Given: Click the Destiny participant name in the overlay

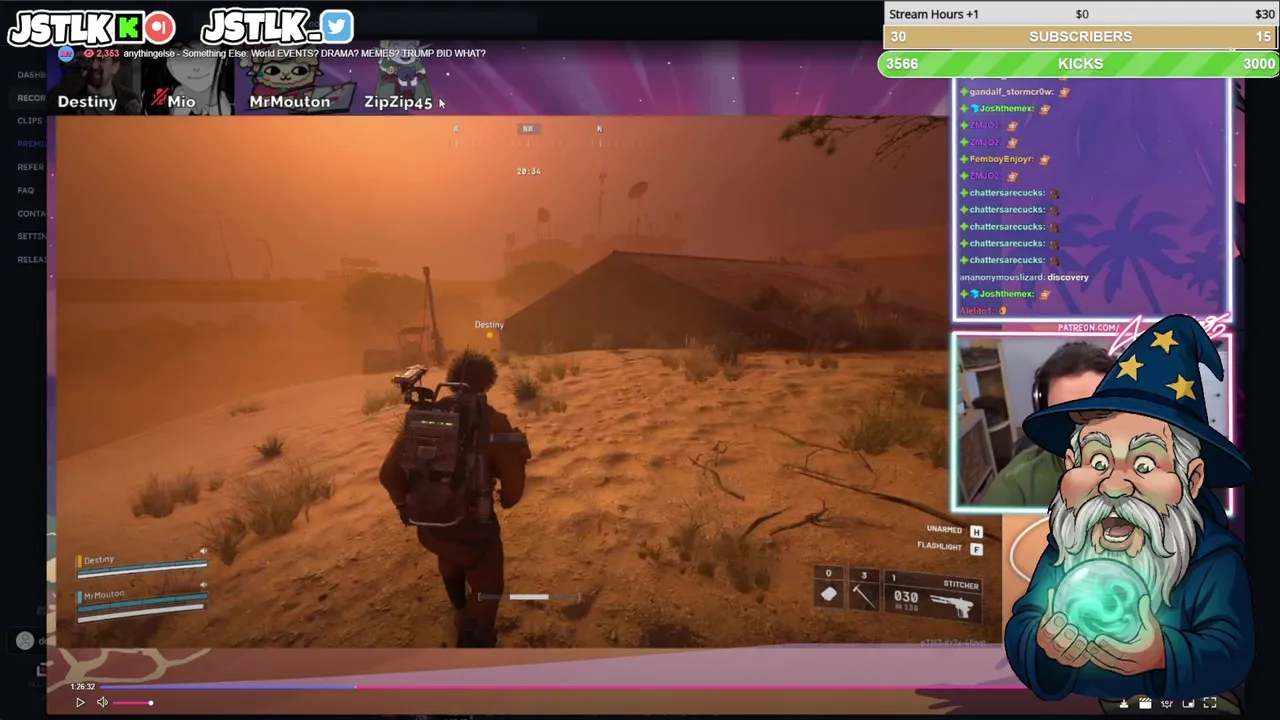Looking at the screenshot, I should coord(87,101).
